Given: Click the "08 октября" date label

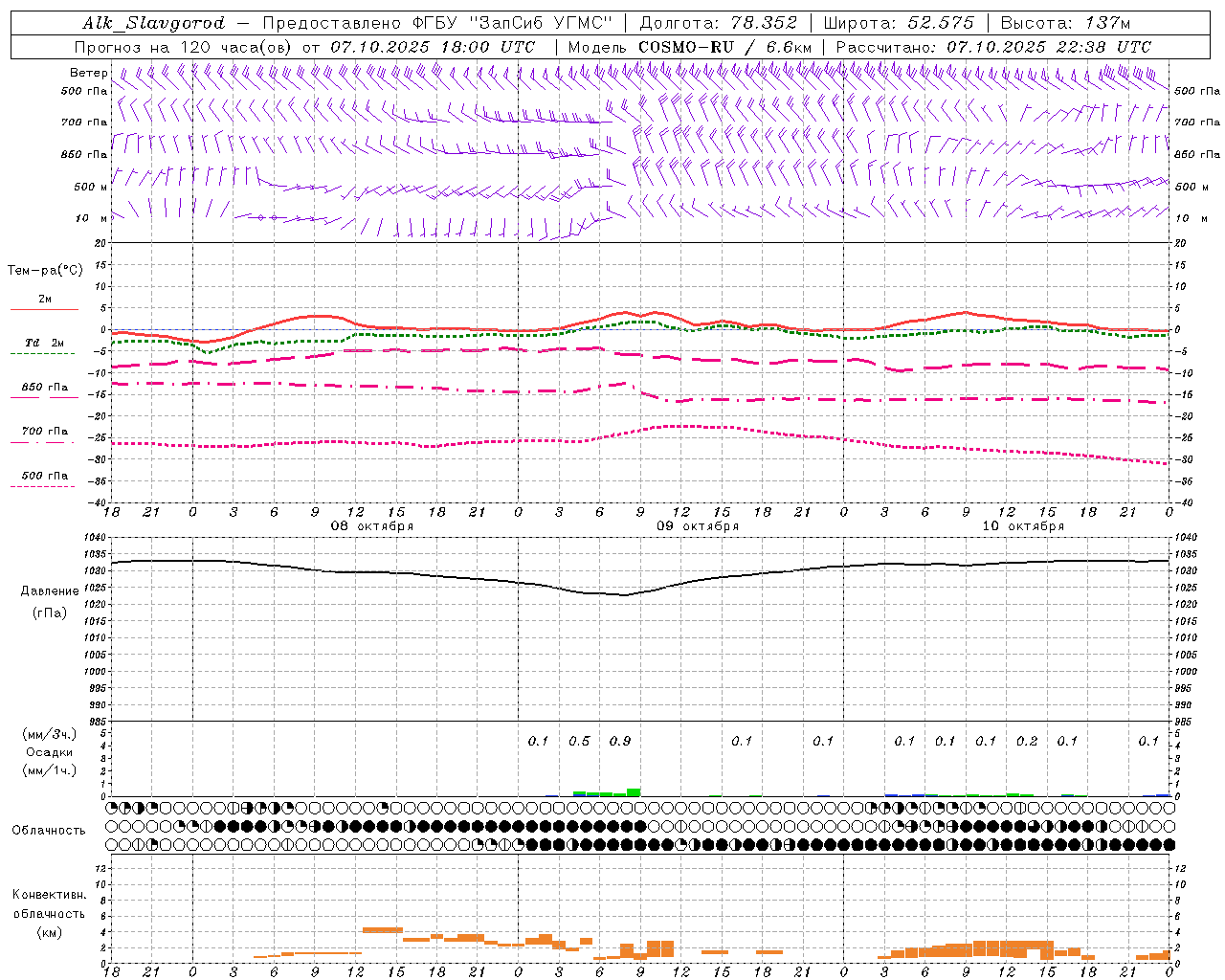Looking at the screenshot, I should point(372,526).
